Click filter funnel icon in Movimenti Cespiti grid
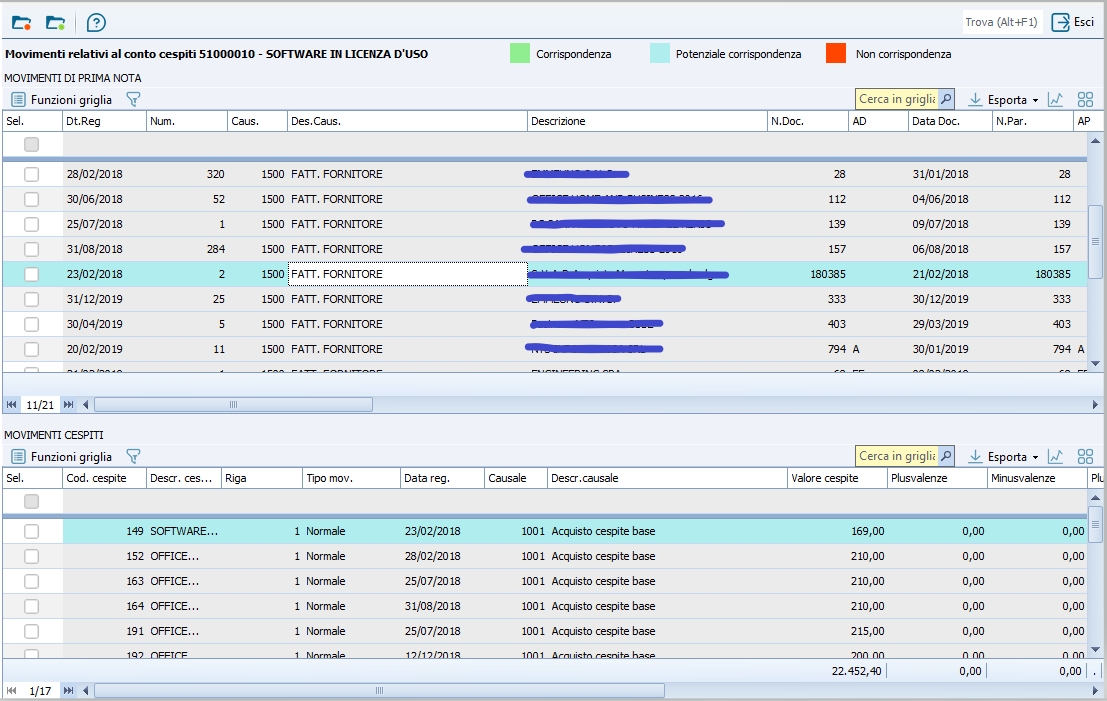 133,456
